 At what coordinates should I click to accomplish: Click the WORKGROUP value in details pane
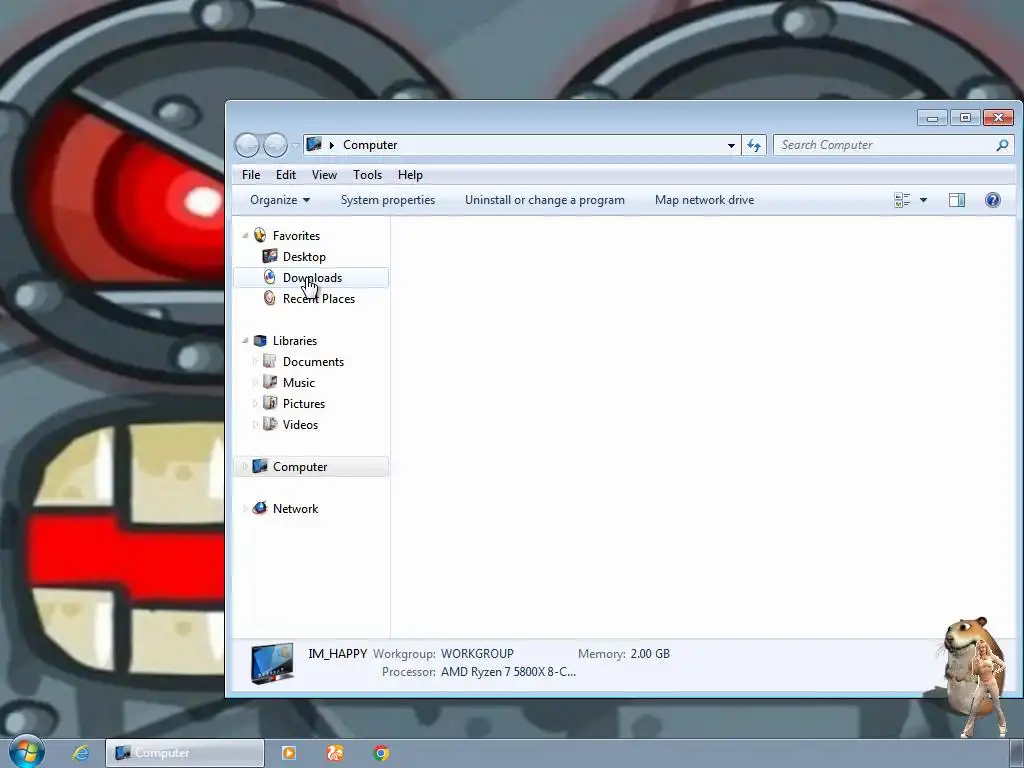point(477,654)
